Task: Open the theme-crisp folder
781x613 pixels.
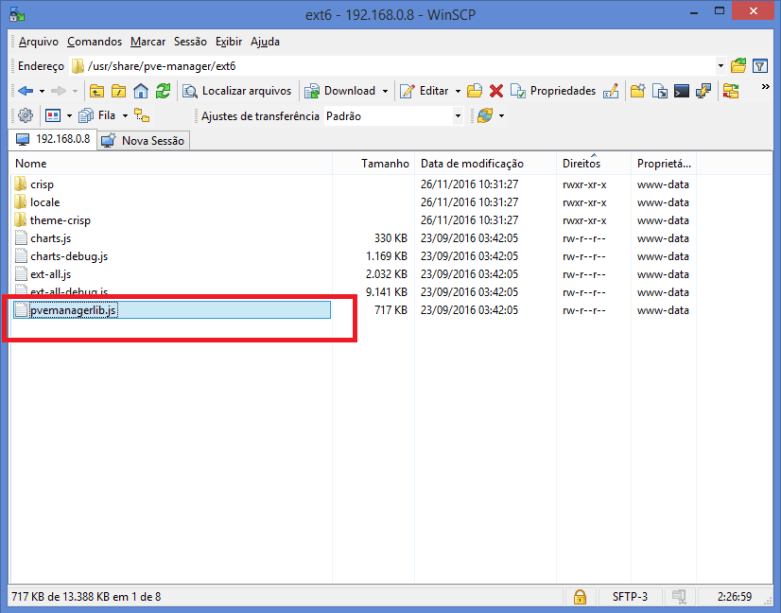Action: click(60, 220)
